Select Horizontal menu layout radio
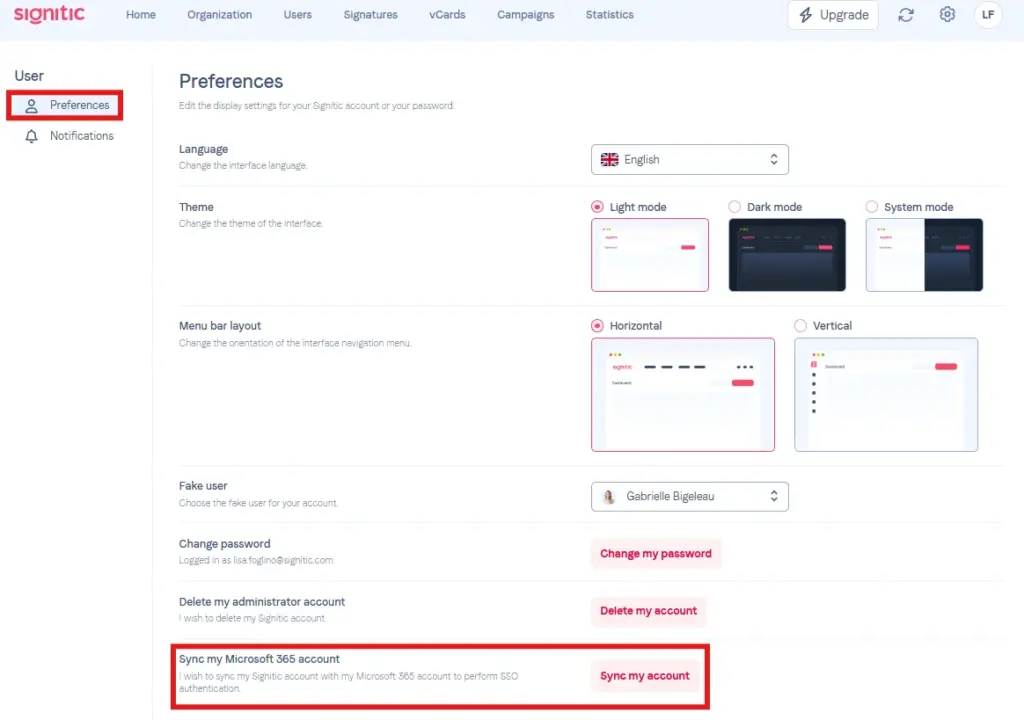Screen dimensions: 1024x720 pyautogui.click(x=597, y=325)
